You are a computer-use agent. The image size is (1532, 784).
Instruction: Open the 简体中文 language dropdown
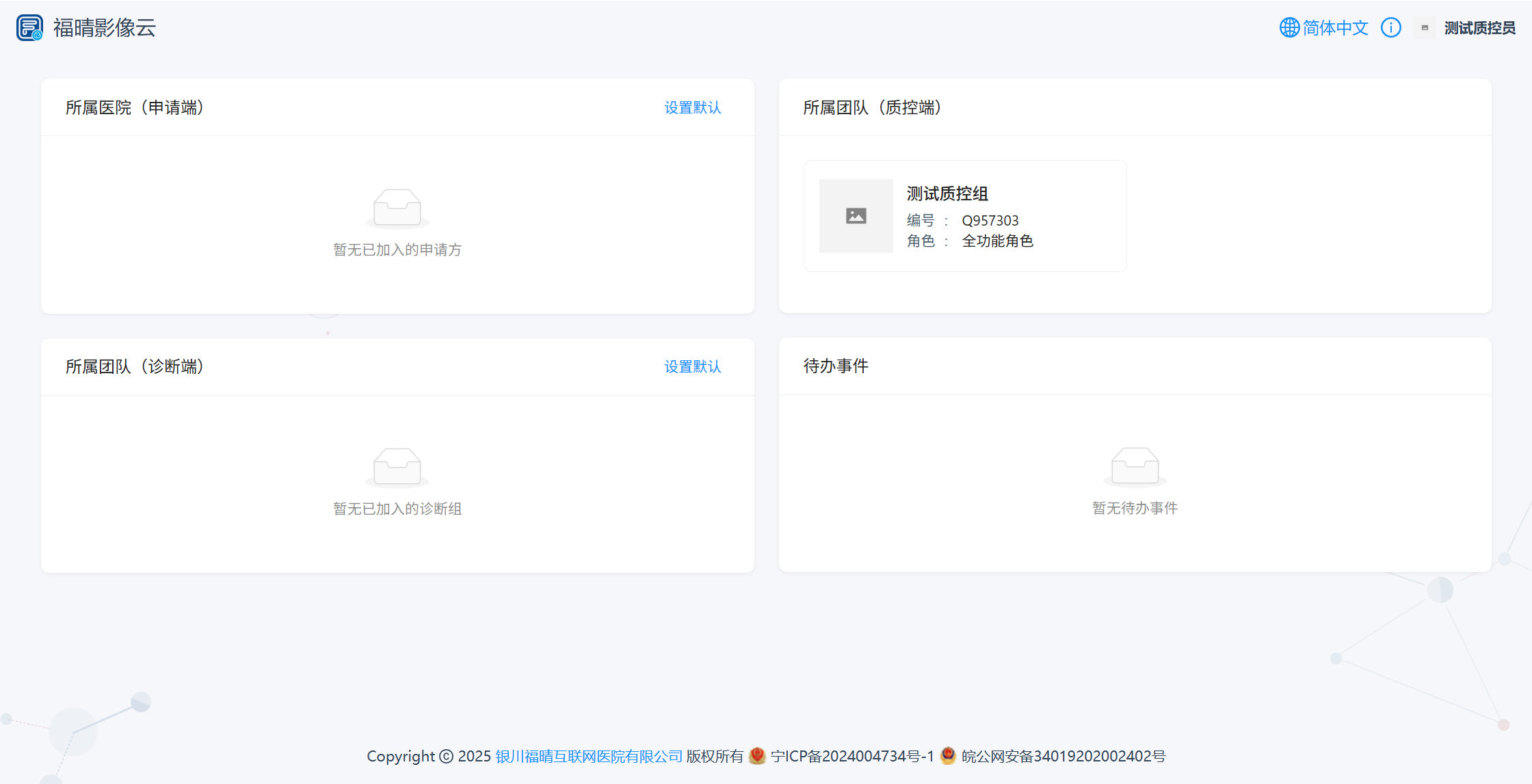tap(1335, 28)
